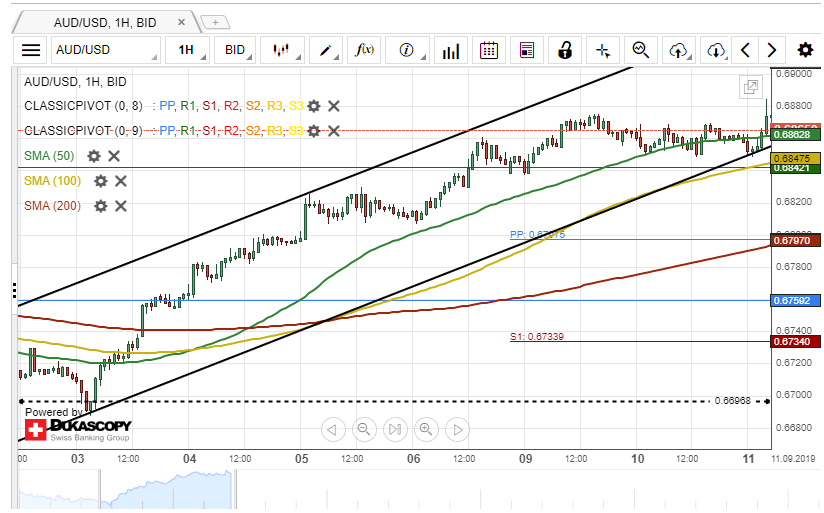
Task: Click the Dukascopy logo link
Action: [x=78, y=431]
